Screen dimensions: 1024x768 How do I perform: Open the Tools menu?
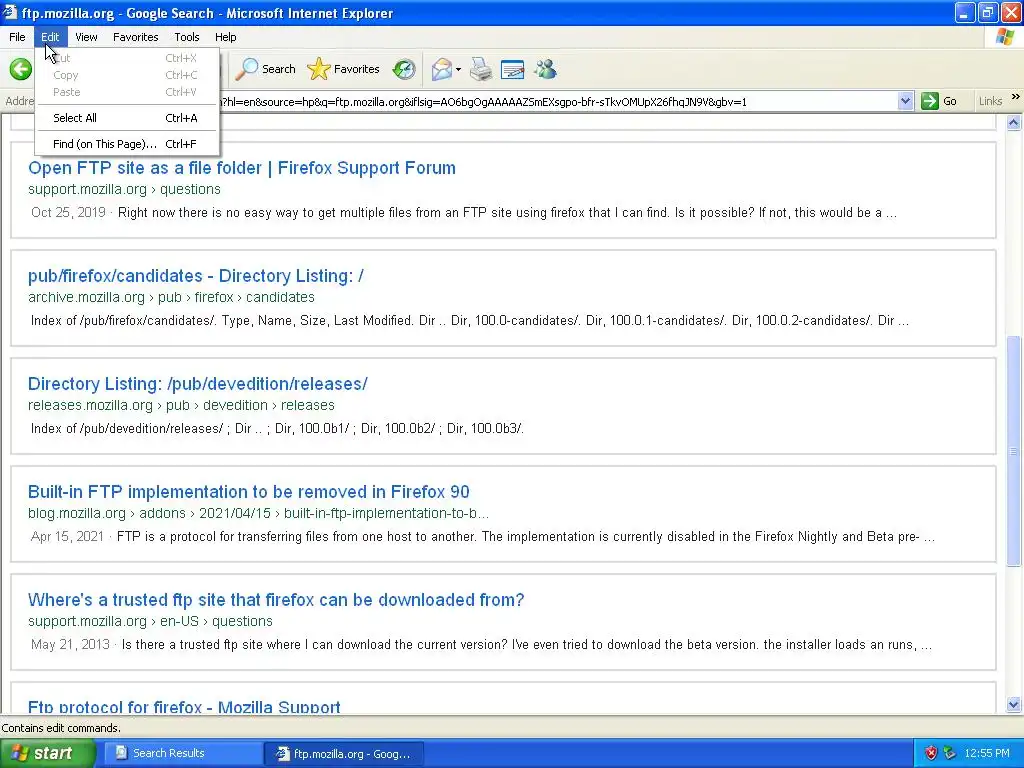click(x=187, y=37)
